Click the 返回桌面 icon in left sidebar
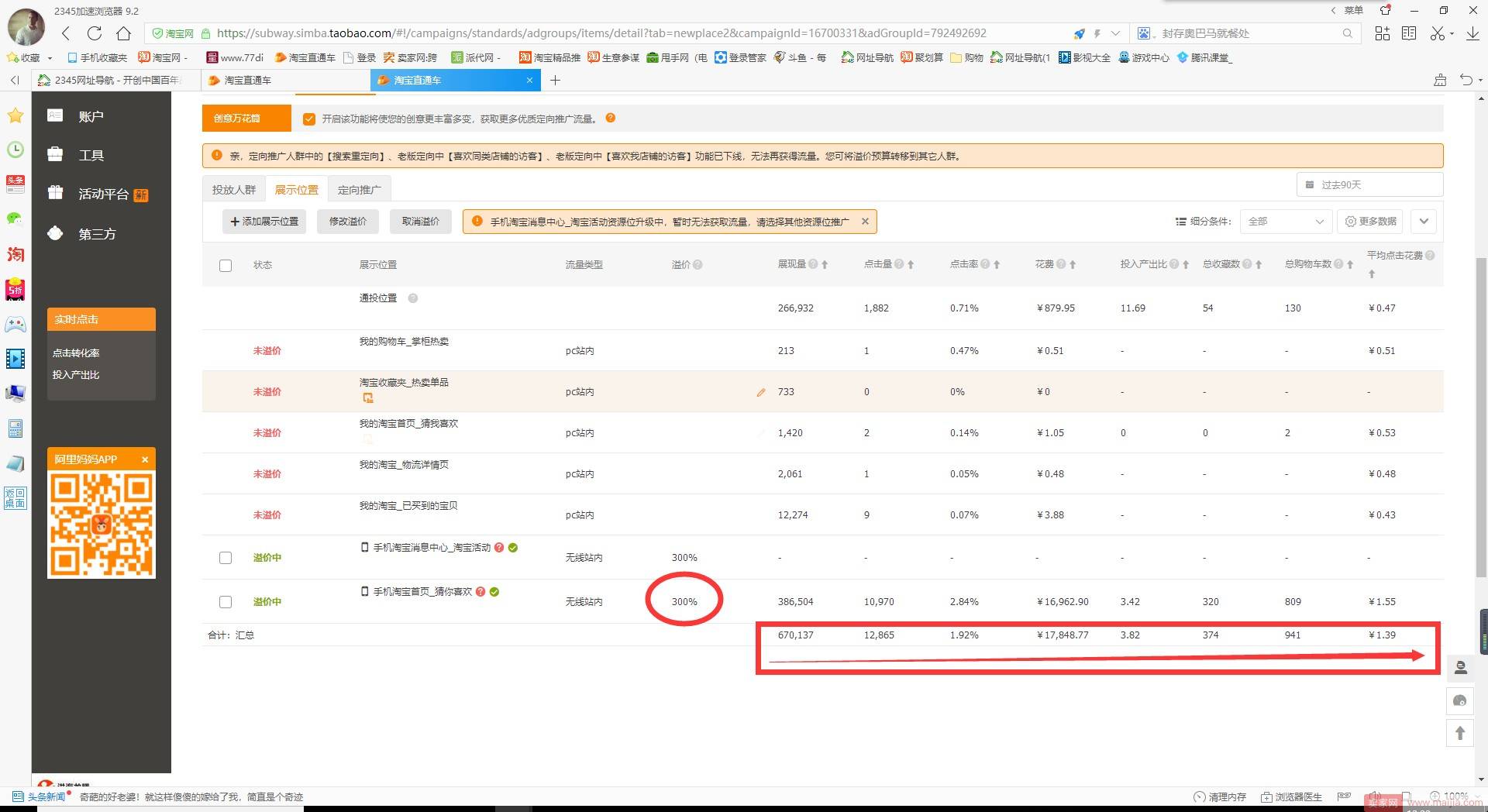Viewport: 1488px width, 812px height. click(x=15, y=497)
